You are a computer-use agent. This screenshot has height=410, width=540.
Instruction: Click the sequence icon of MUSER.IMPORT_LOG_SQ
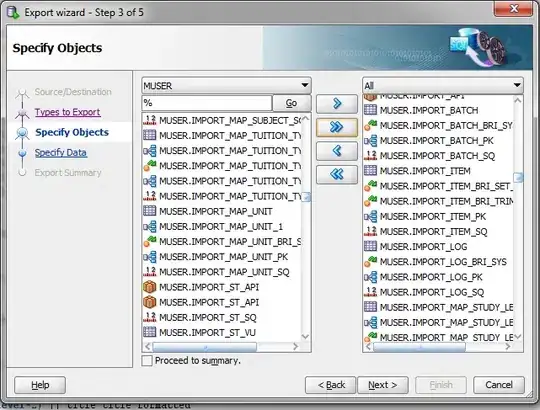tap(371, 292)
